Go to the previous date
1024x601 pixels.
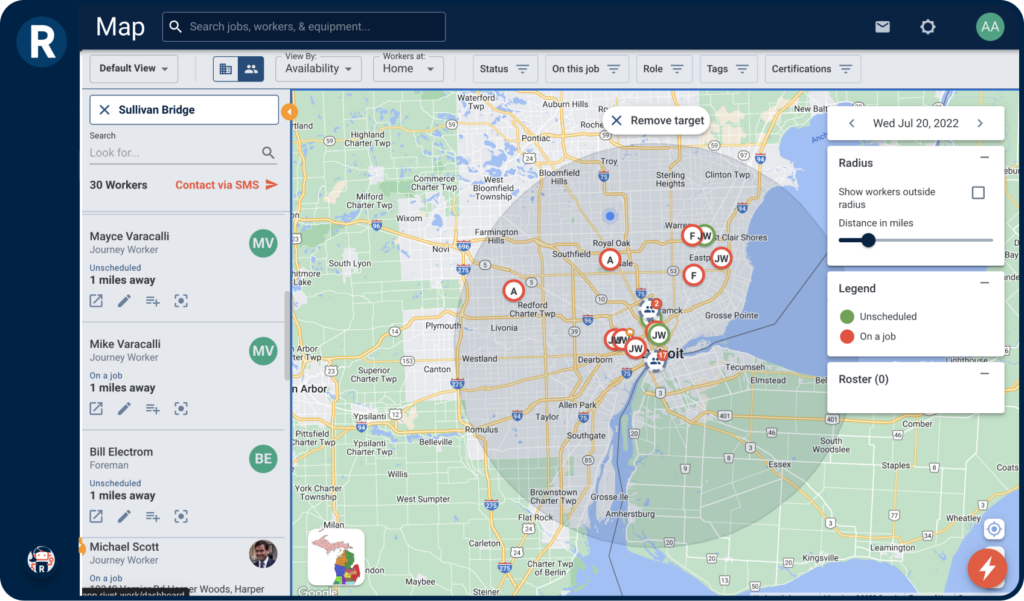(x=852, y=123)
